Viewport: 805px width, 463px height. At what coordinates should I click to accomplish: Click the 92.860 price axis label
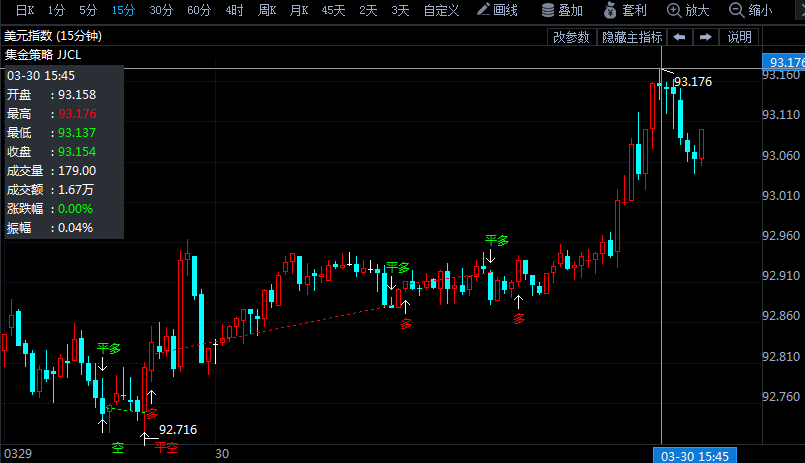click(x=781, y=316)
